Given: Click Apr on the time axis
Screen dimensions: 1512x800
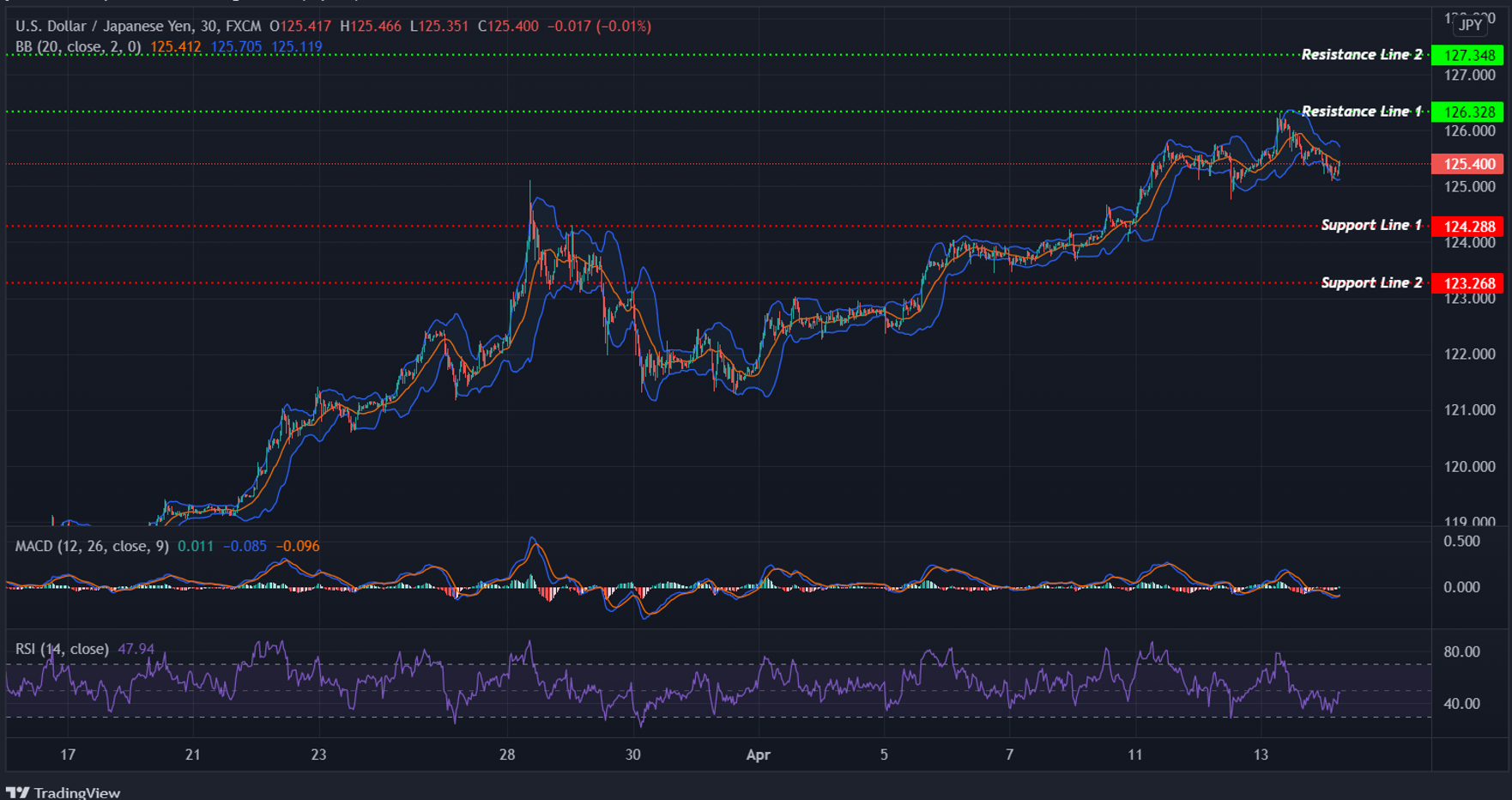Looking at the screenshot, I should [x=759, y=755].
